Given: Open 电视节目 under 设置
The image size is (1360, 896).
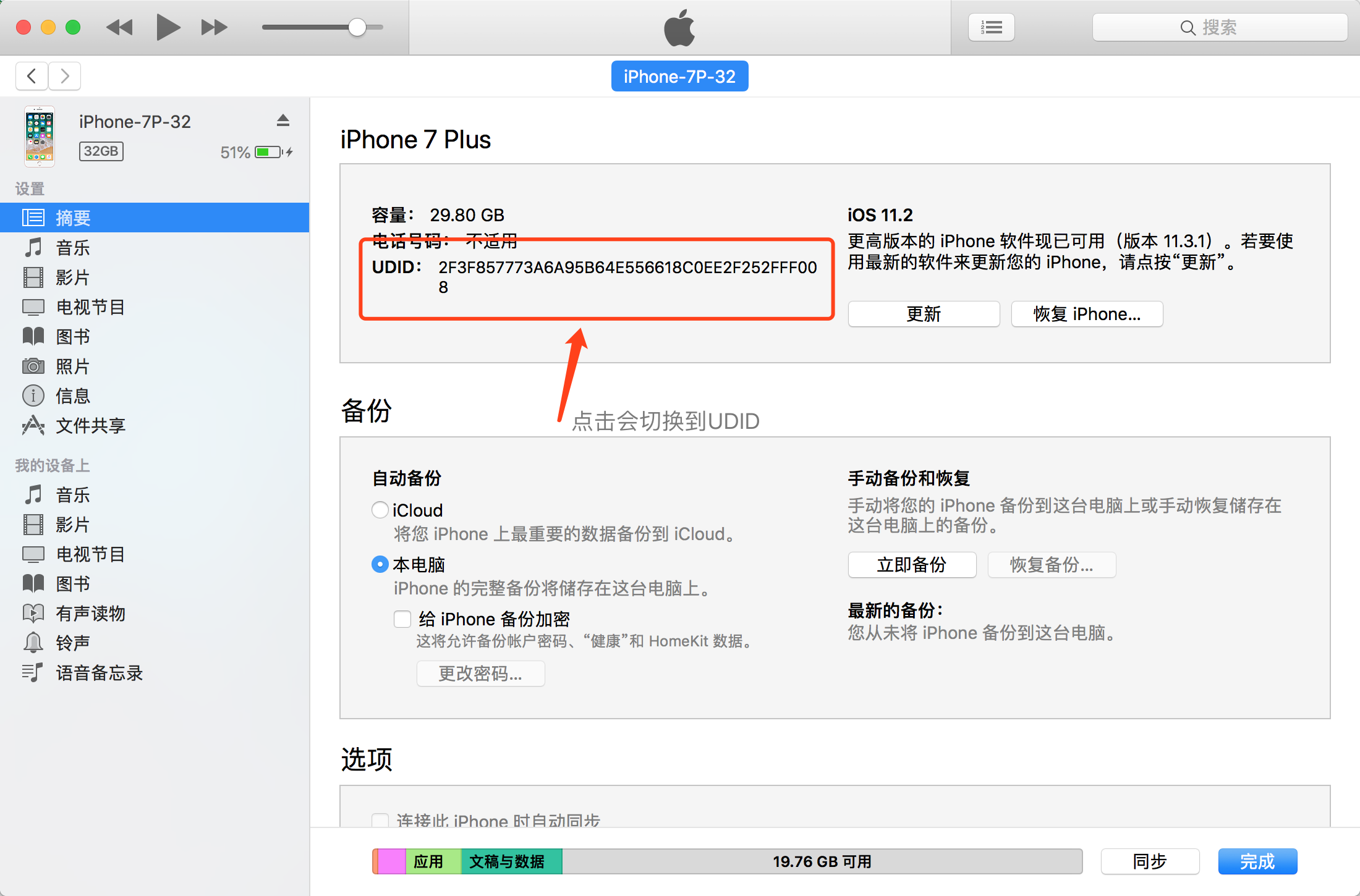Looking at the screenshot, I should coord(155,307).
